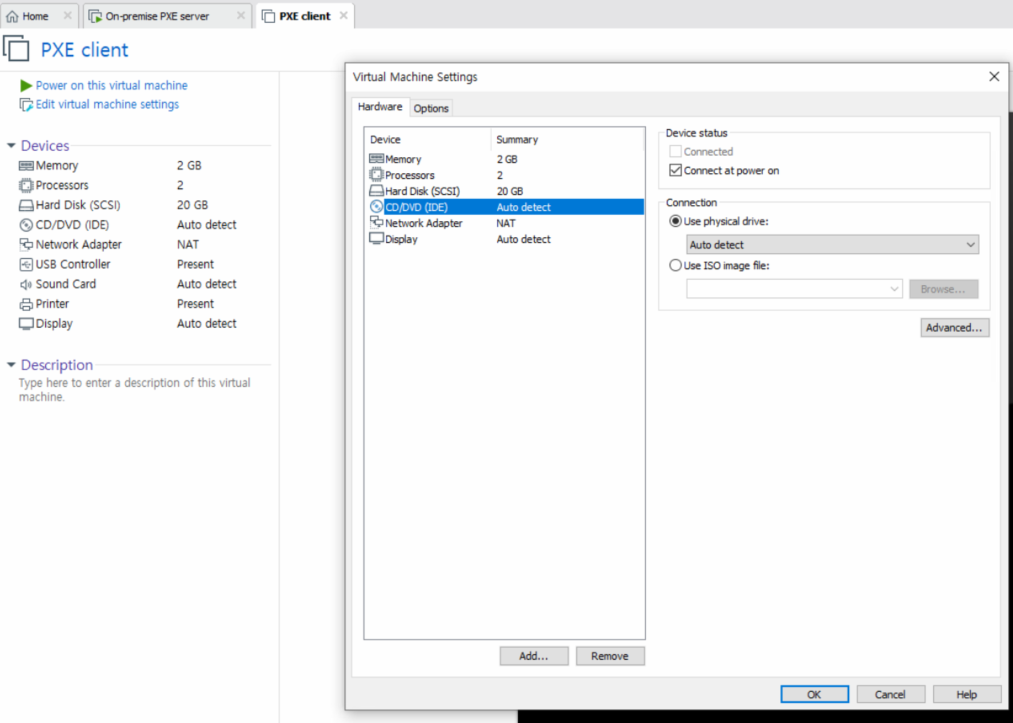Collapse the Devices section

11,146
